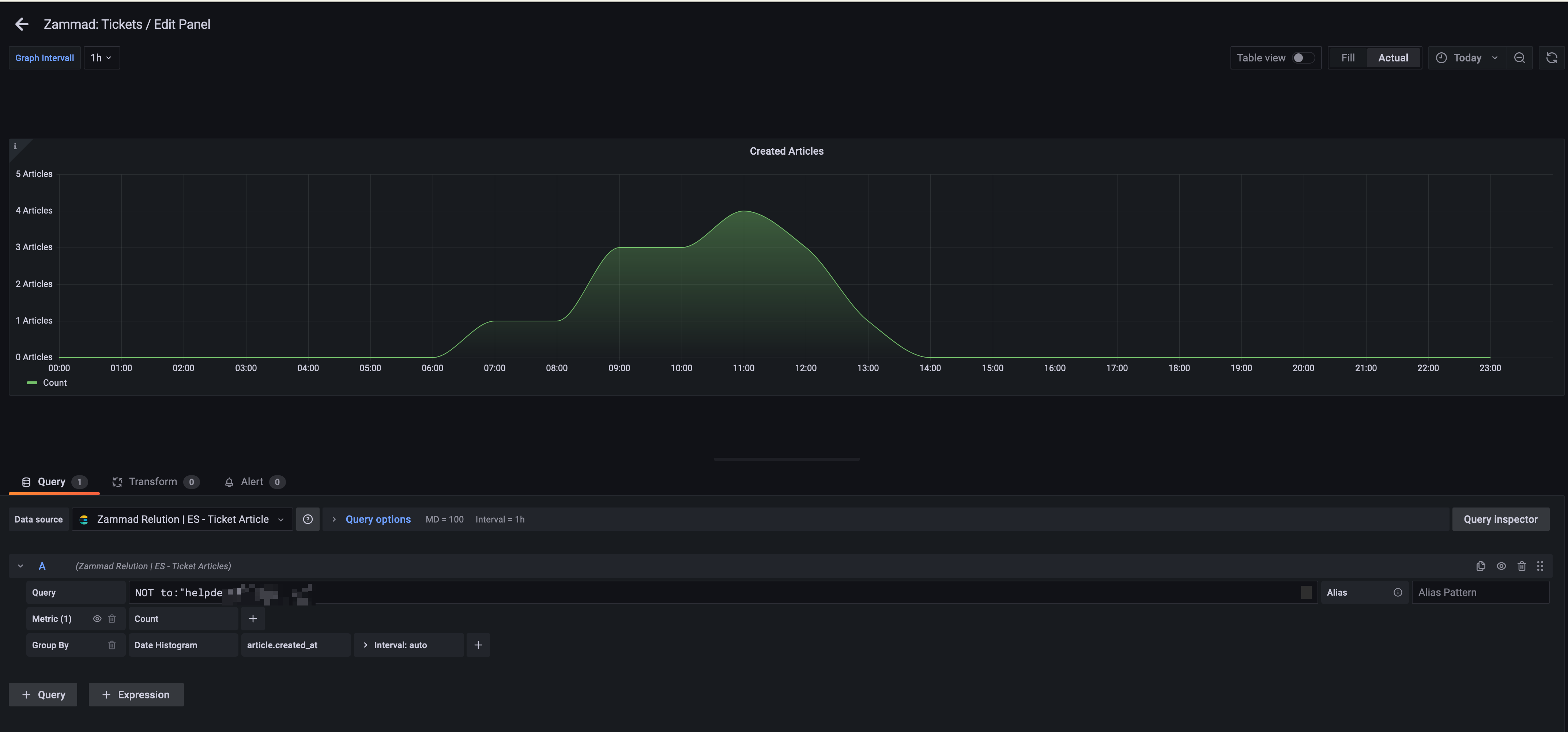Image resolution: width=1568 pixels, height=732 pixels.
Task: Open the Graph Intervall 1h dropdown
Action: coord(101,58)
